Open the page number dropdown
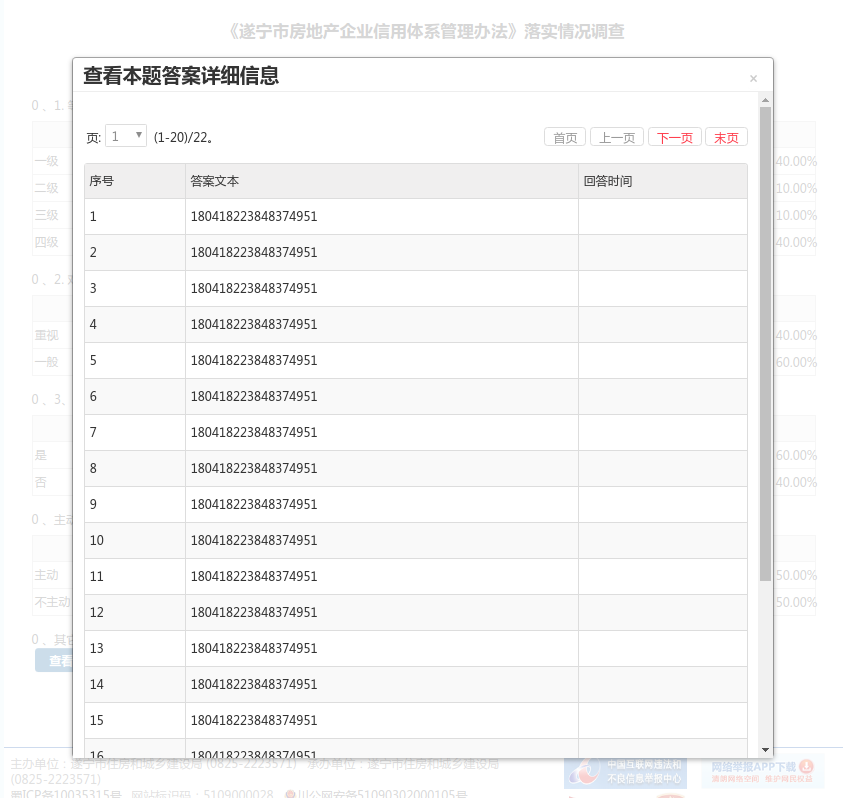The width and height of the screenshot is (843, 798). point(126,136)
